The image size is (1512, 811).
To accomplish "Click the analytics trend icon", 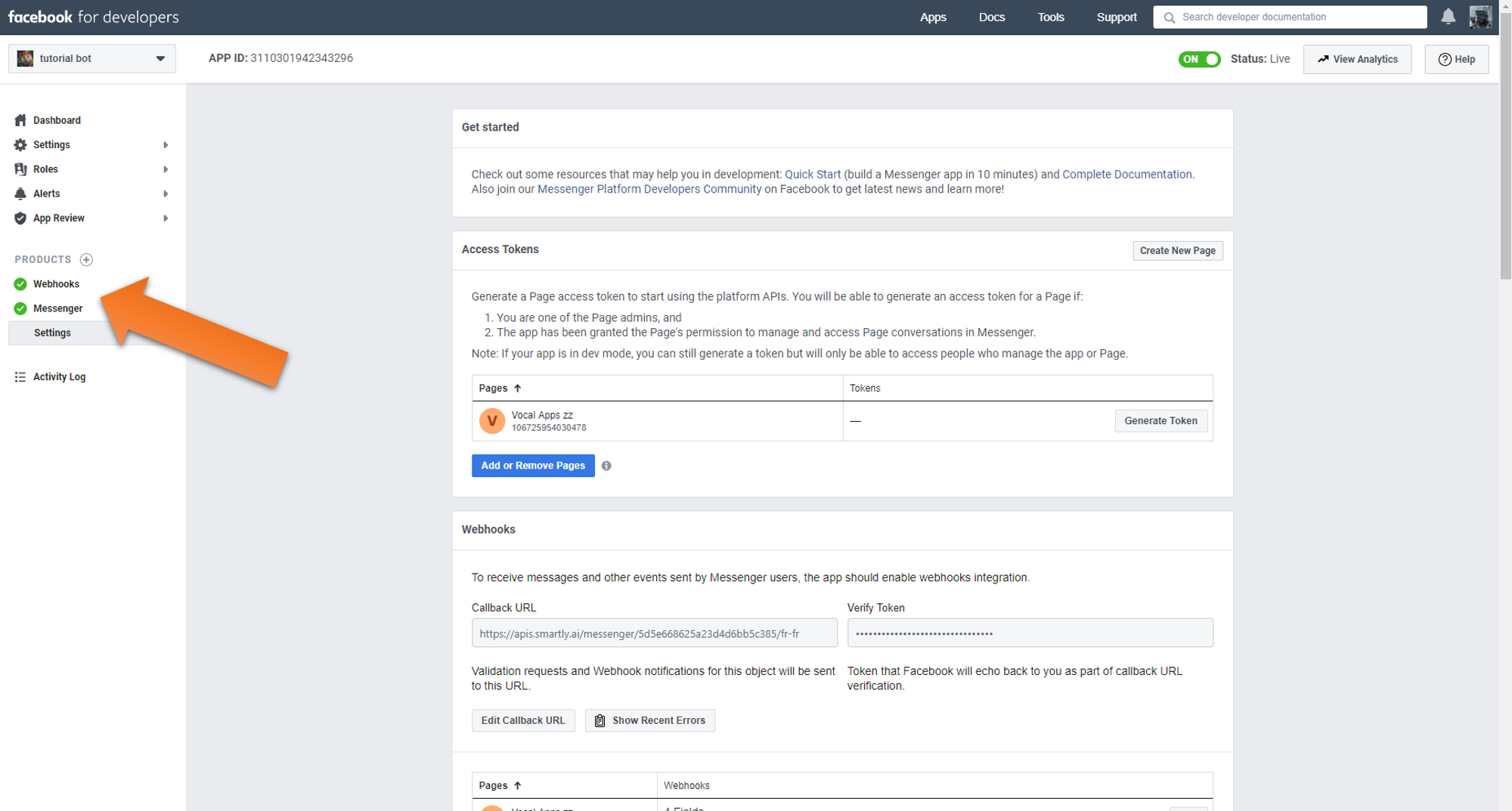I will coord(1323,59).
